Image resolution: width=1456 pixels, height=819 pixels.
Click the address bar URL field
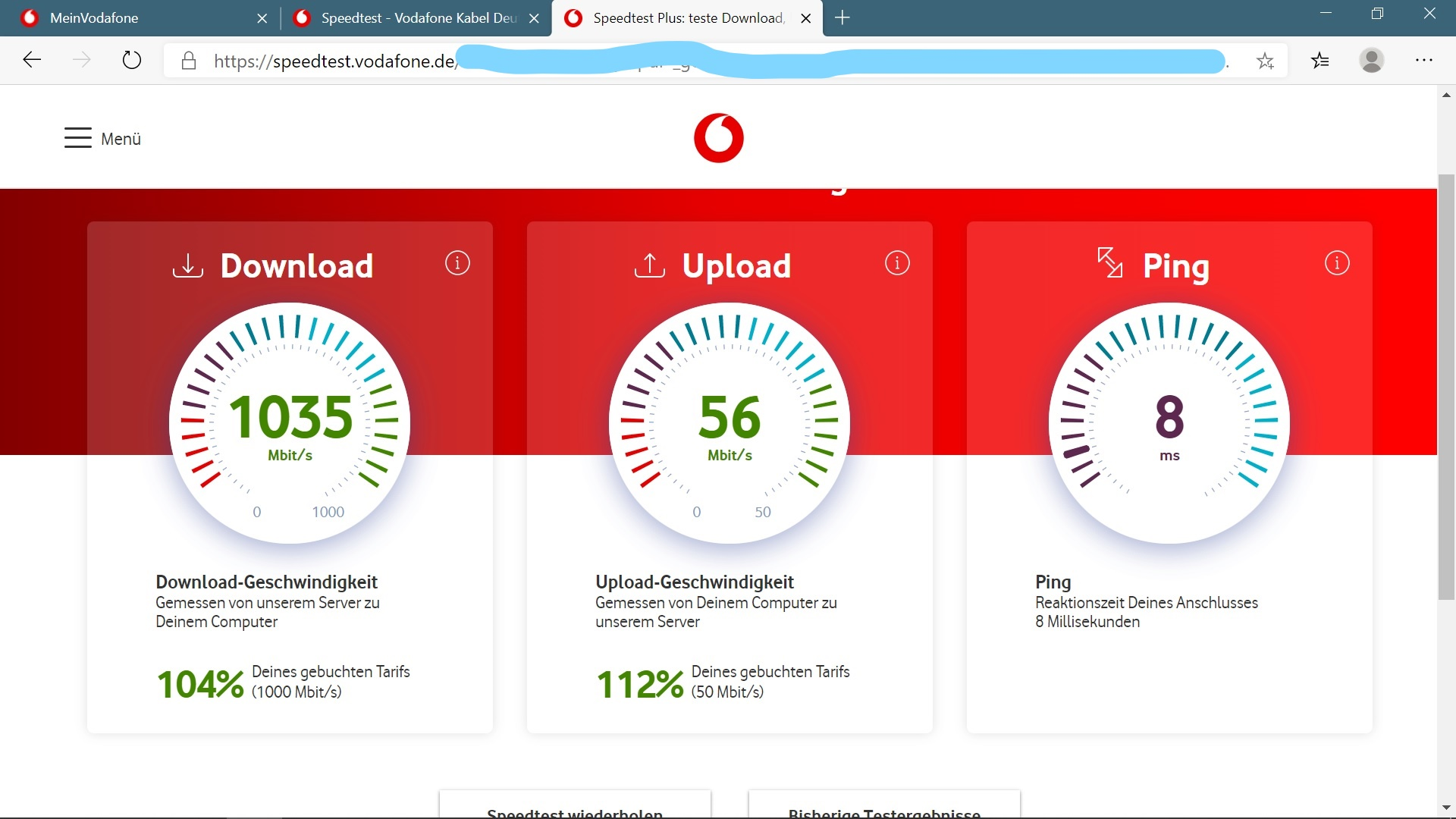[x=334, y=61]
